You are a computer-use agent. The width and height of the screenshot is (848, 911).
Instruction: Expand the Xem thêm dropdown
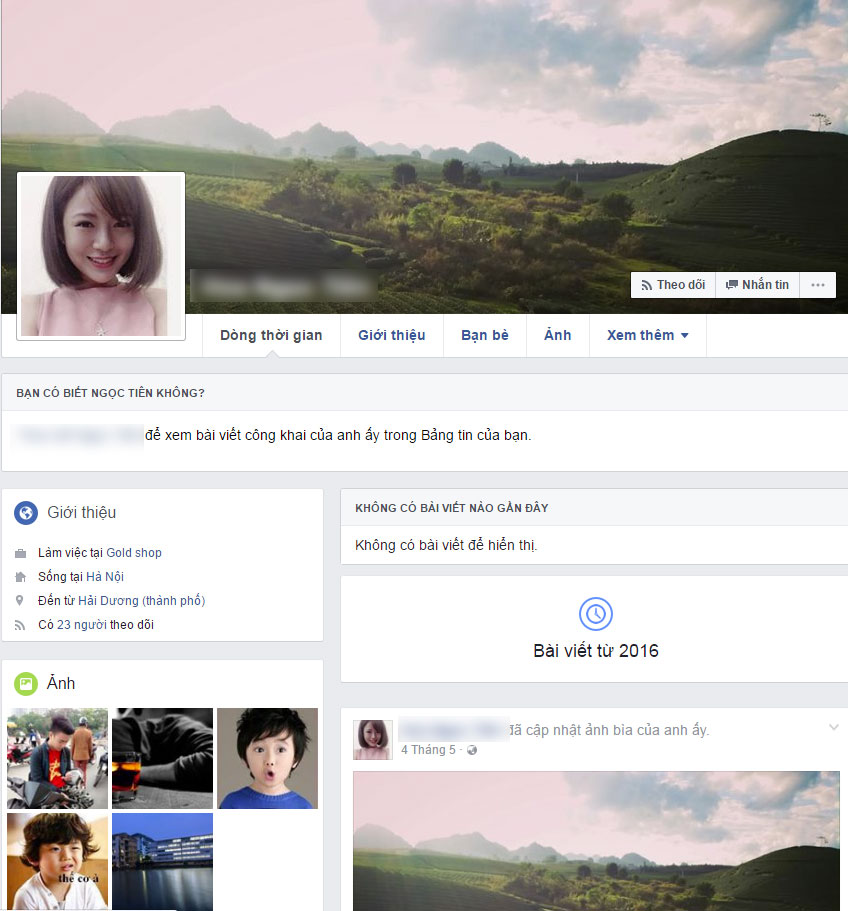[648, 335]
